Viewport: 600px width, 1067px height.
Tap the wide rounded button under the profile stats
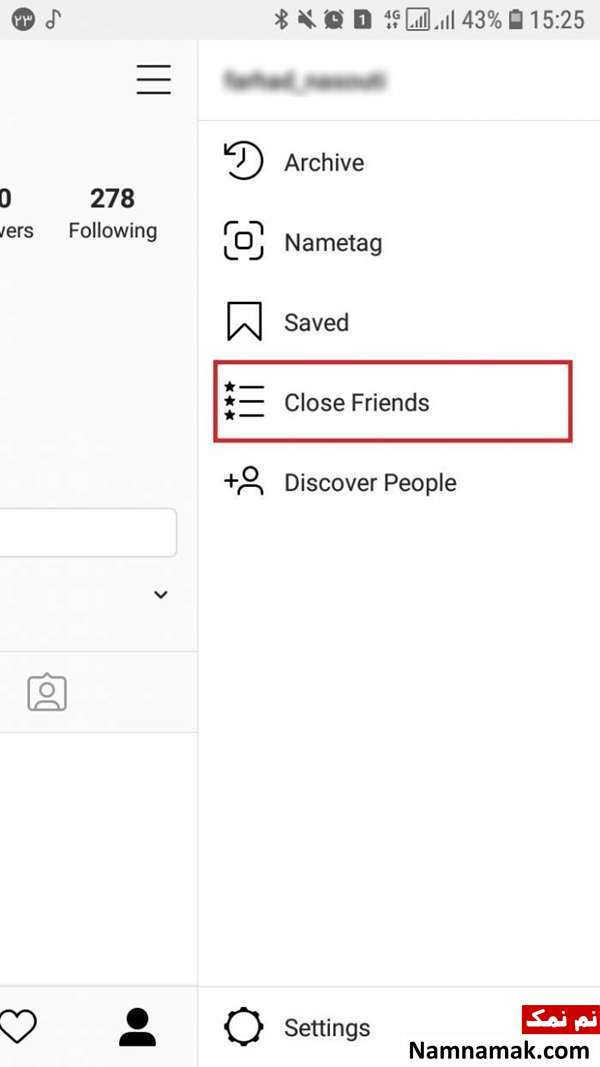point(88,532)
